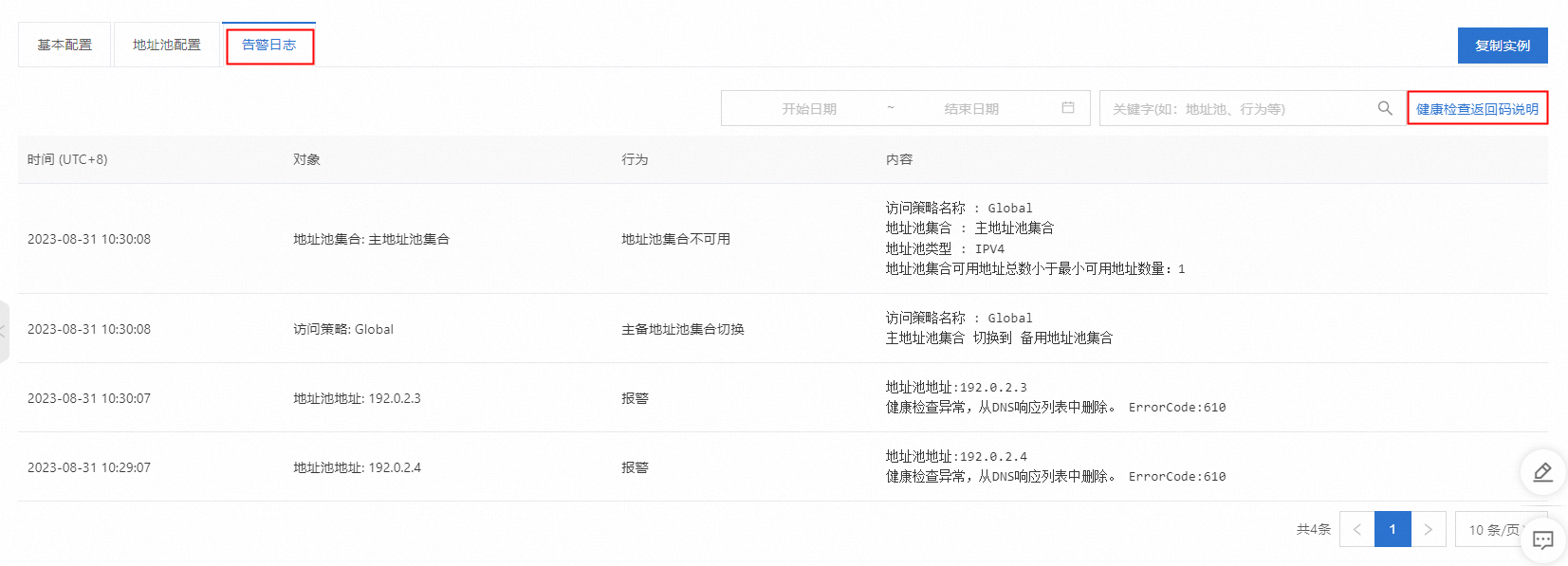Open the 健康检查返回码说明 link
Viewport: 1568px width, 566px height.
1477,109
